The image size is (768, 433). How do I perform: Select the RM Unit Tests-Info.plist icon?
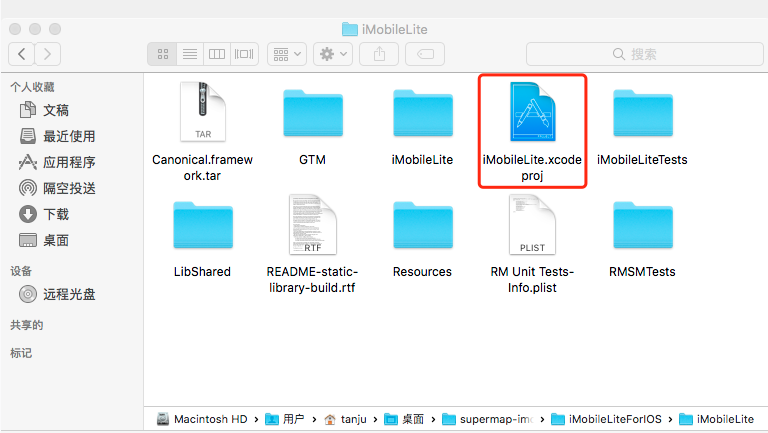(532, 225)
